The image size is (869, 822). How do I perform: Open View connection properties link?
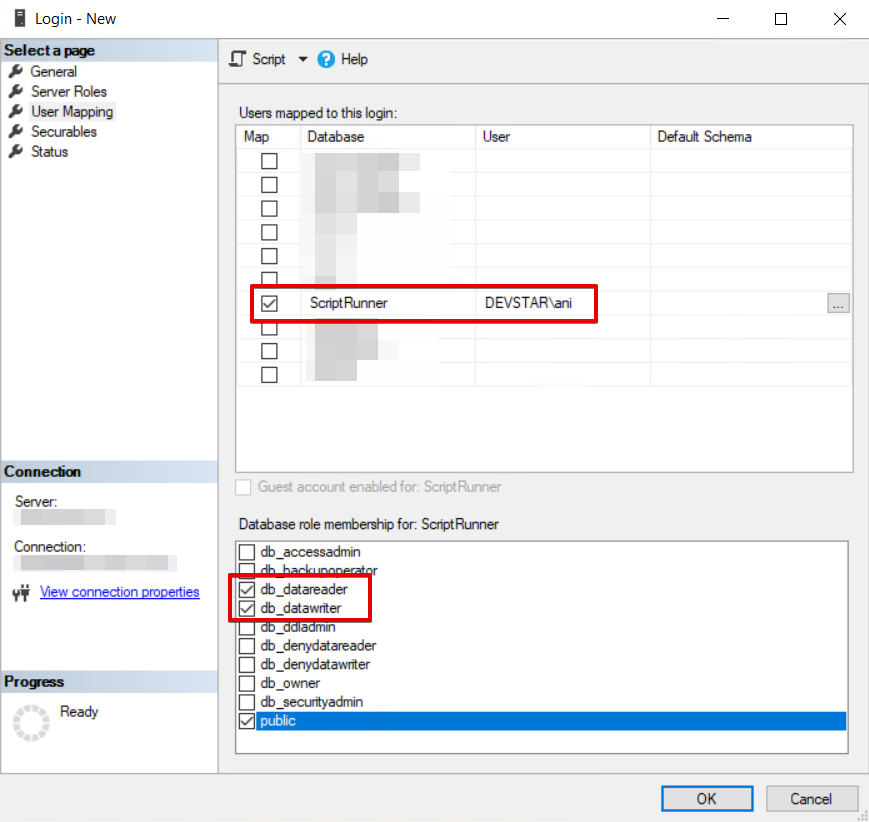(120, 592)
